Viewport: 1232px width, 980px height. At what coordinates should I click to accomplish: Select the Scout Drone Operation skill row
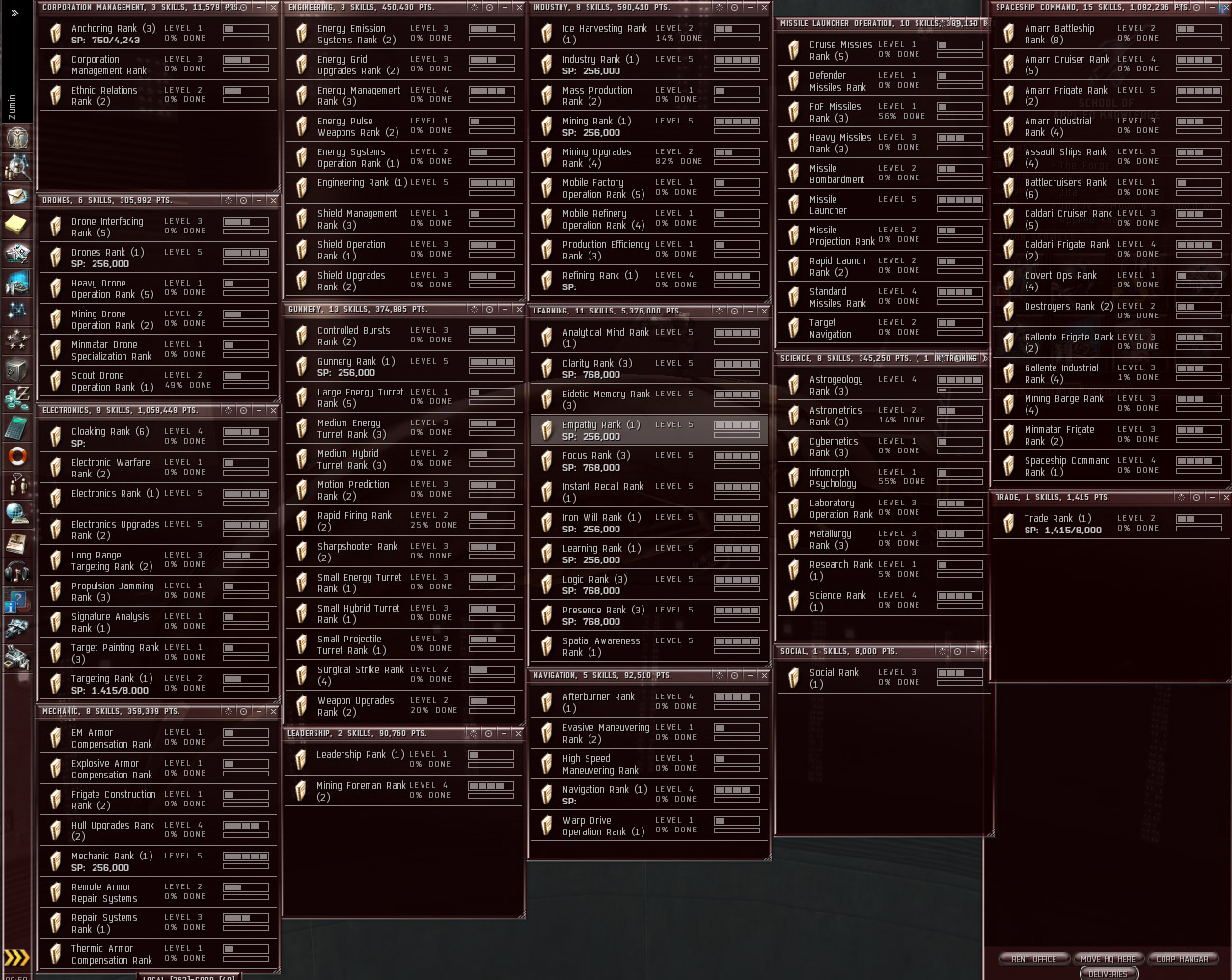158,381
